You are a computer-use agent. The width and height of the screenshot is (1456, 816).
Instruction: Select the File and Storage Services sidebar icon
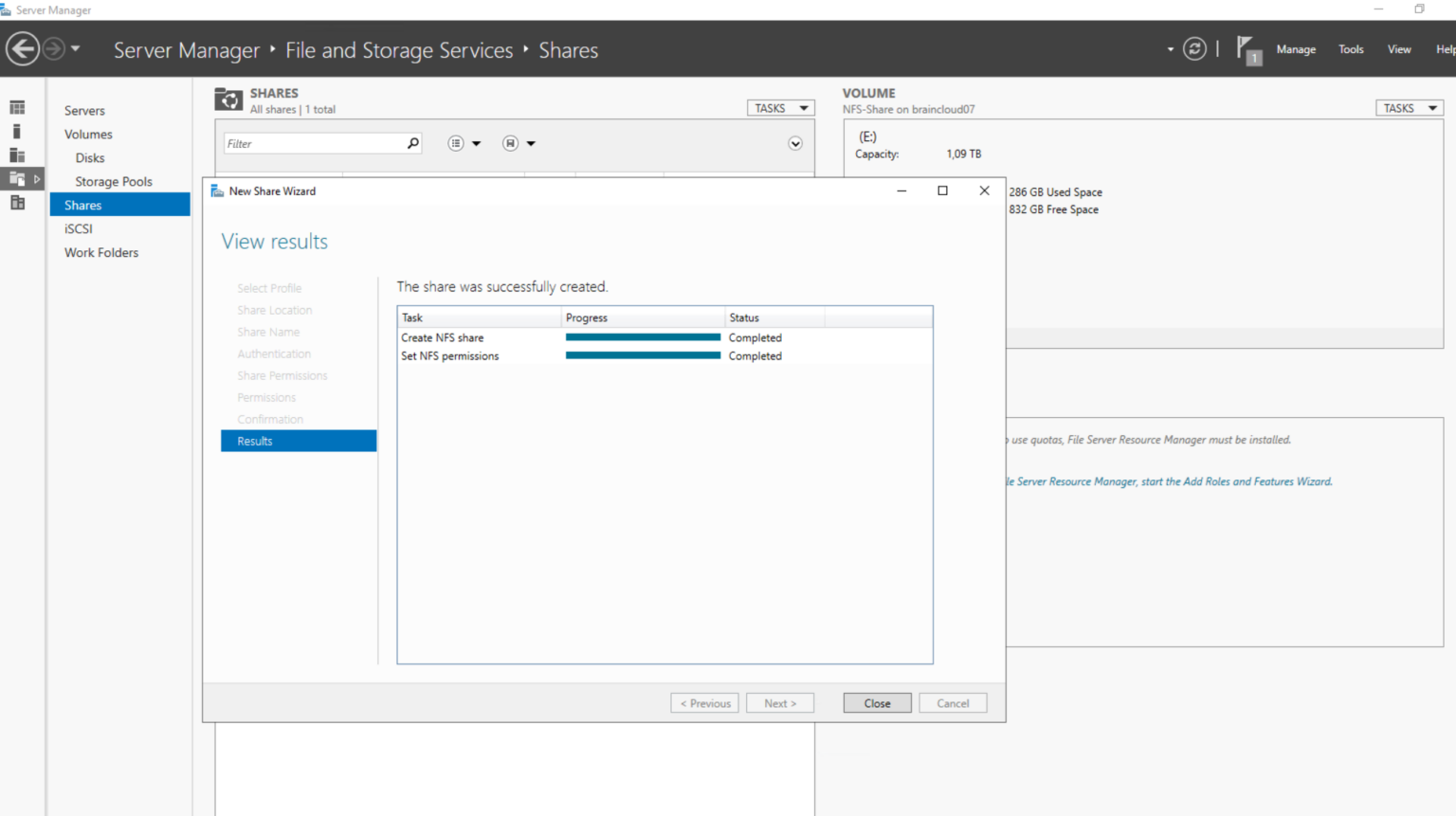click(17, 178)
